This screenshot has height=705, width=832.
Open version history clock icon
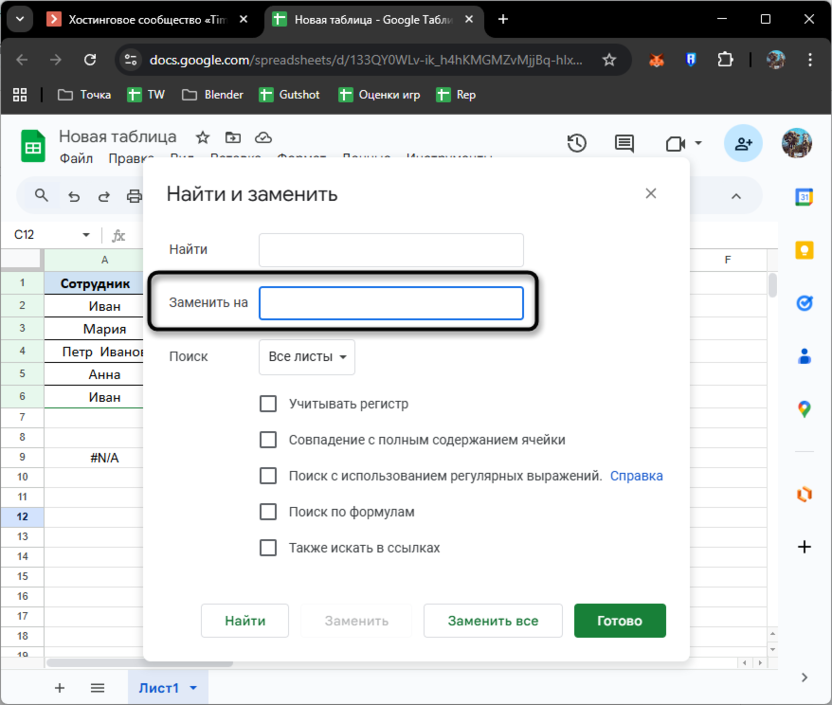[x=576, y=144]
